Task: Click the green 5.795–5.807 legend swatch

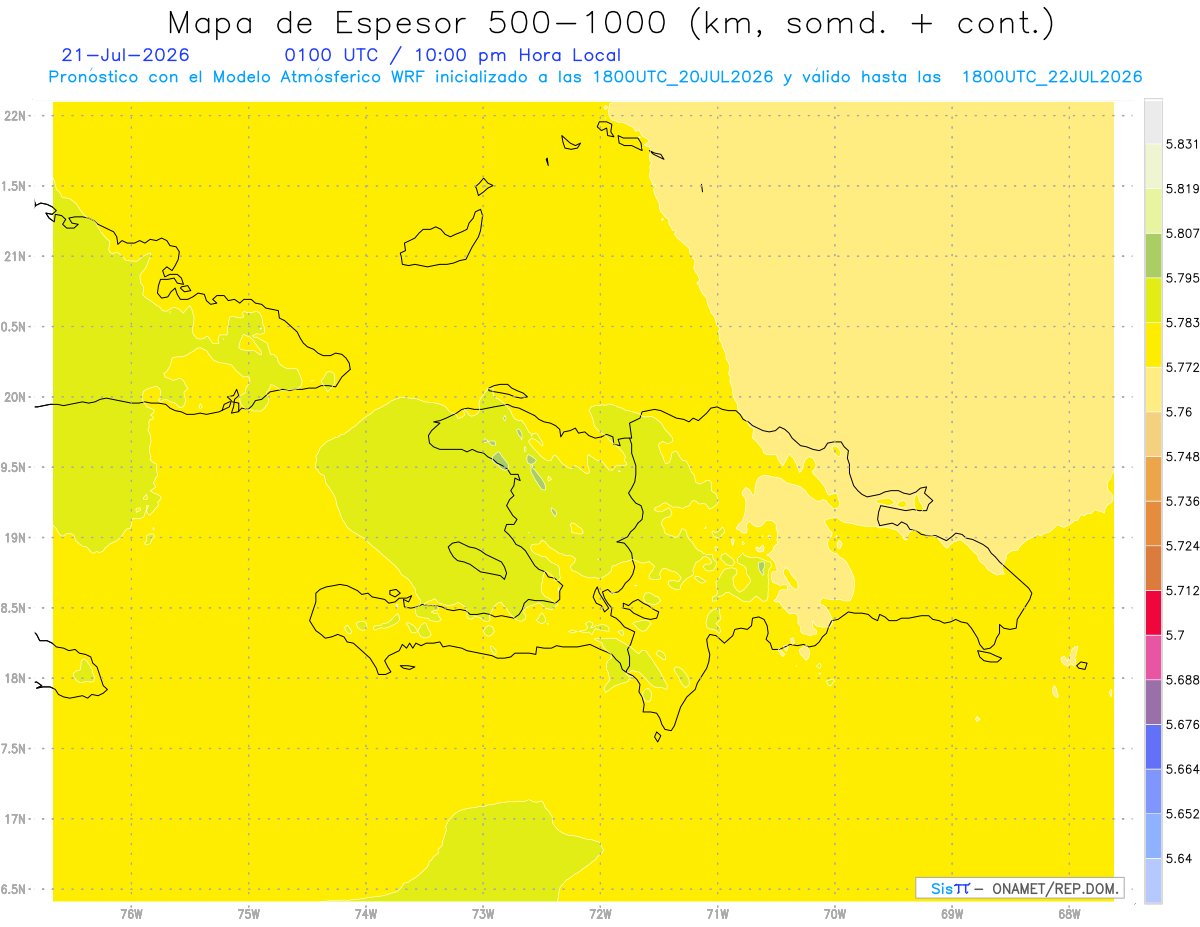Action: pyautogui.click(x=1153, y=255)
